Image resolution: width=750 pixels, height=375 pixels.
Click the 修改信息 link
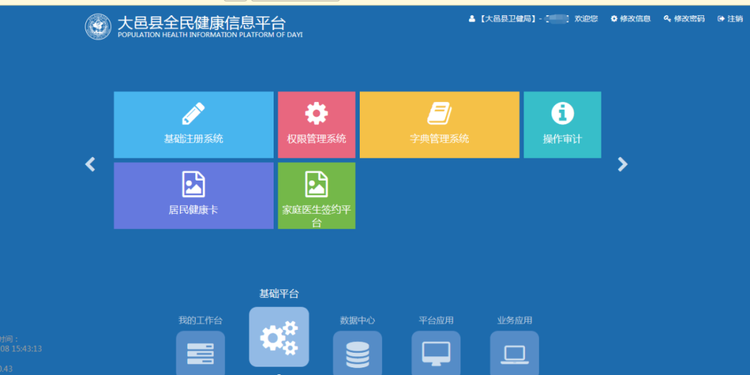pos(630,19)
